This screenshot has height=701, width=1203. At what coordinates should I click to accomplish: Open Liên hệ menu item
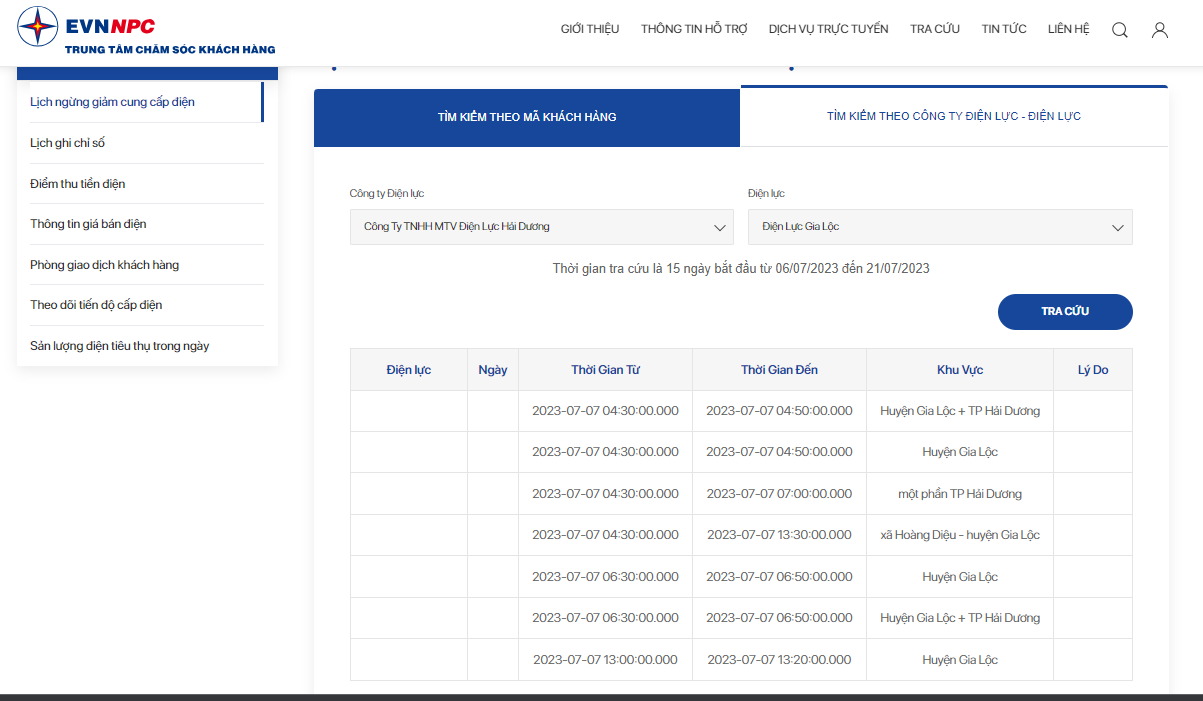coord(1068,29)
